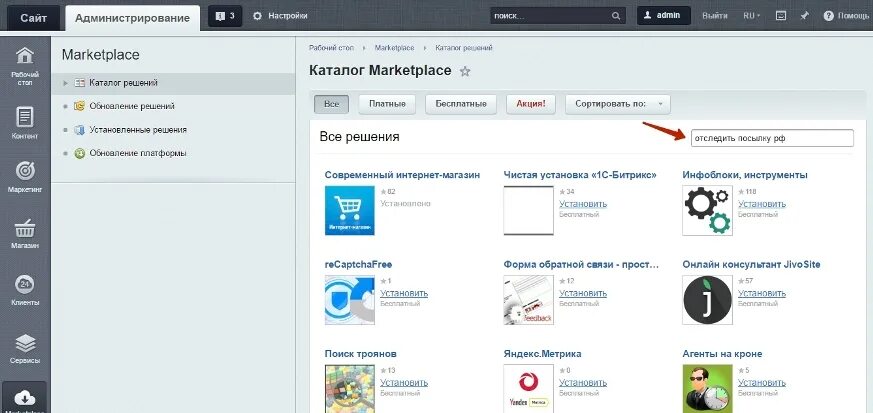Add page to favorites with star icon
Screen dimensions: 873x413
465,71
